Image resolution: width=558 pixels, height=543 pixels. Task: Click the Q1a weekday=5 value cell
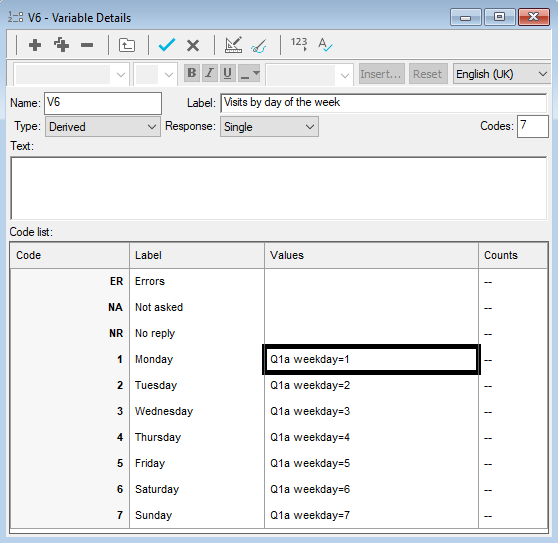pyautogui.click(x=372, y=463)
